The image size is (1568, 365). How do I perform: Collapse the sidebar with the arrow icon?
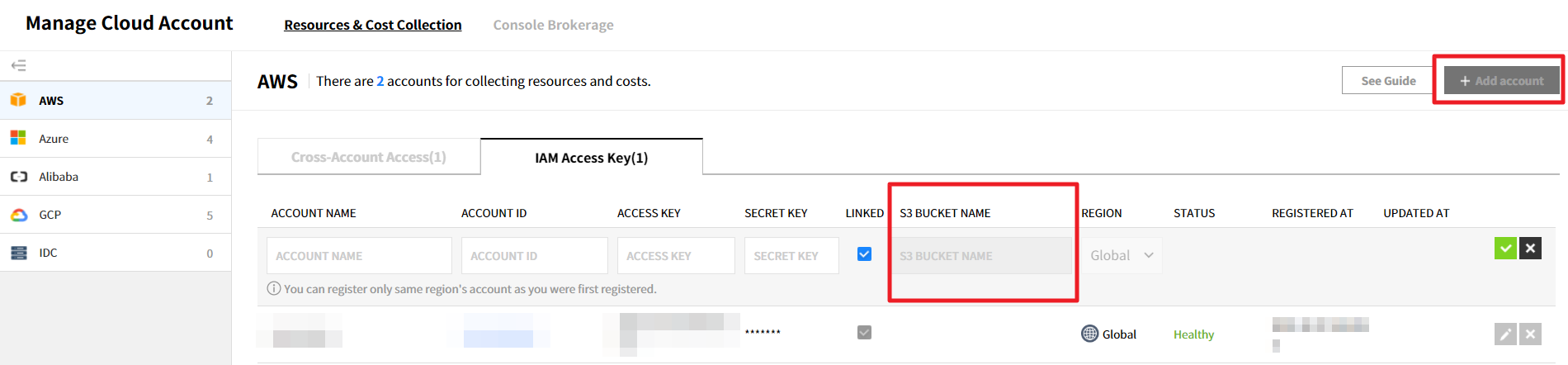[x=18, y=65]
